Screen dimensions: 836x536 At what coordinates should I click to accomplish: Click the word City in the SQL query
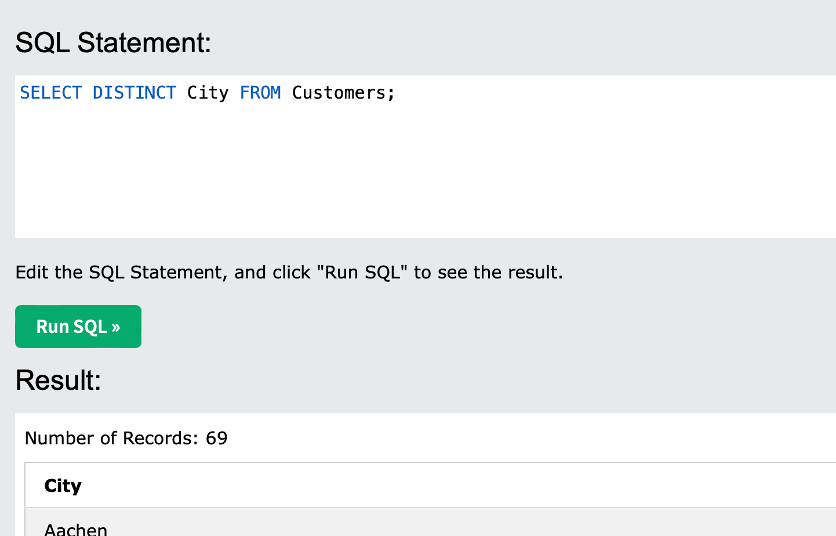pyautogui.click(x=207, y=93)
